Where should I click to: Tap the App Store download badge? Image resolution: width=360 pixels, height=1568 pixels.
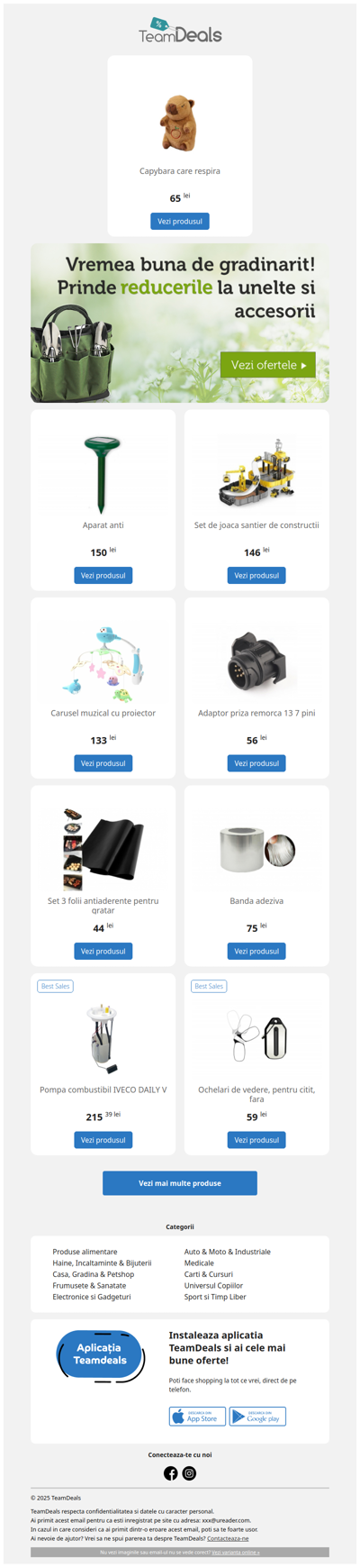pyautogui.click(x=197, y=1417)
